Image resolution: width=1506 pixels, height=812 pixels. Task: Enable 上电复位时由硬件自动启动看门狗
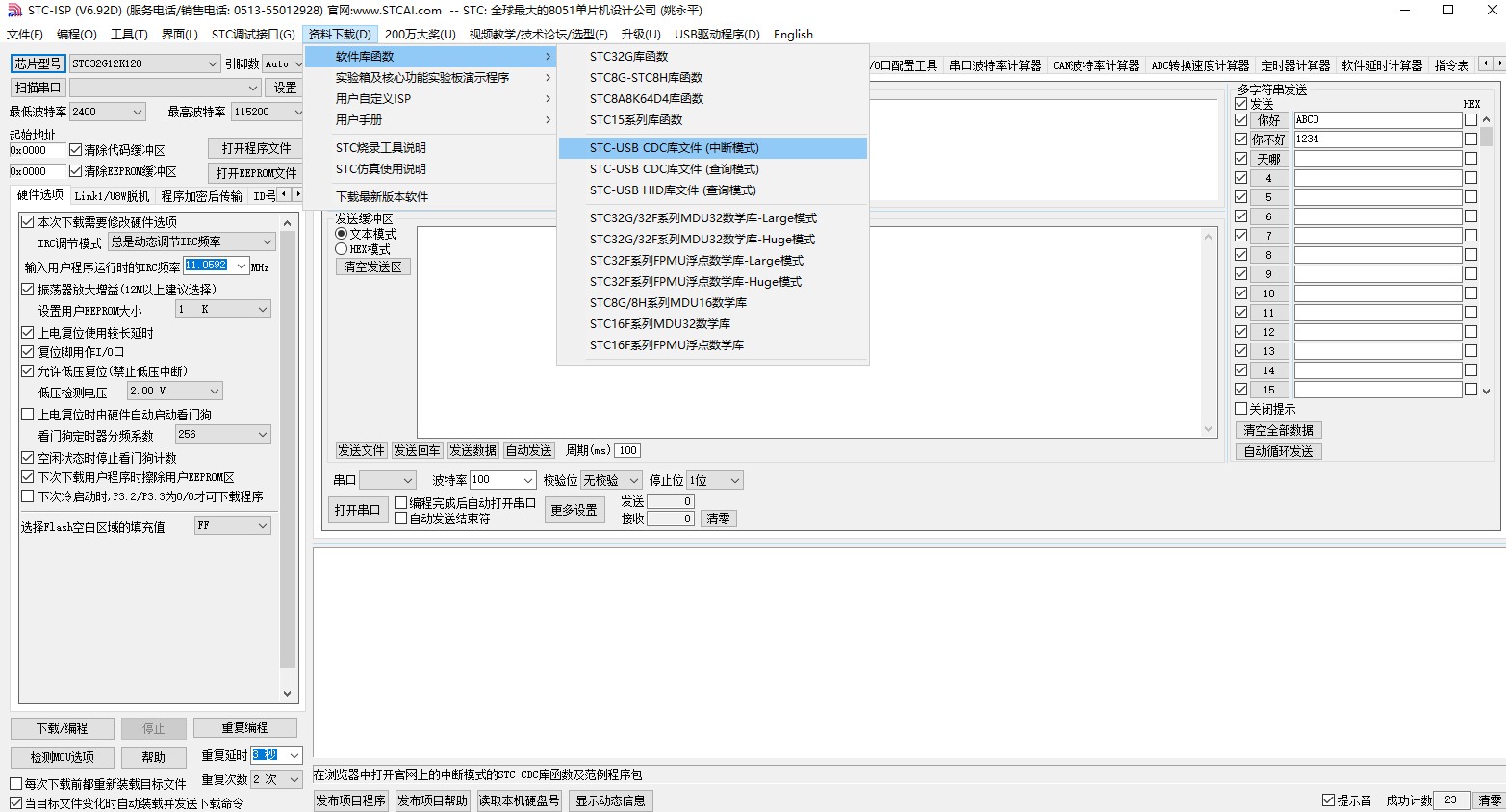[x=28, y=414]
